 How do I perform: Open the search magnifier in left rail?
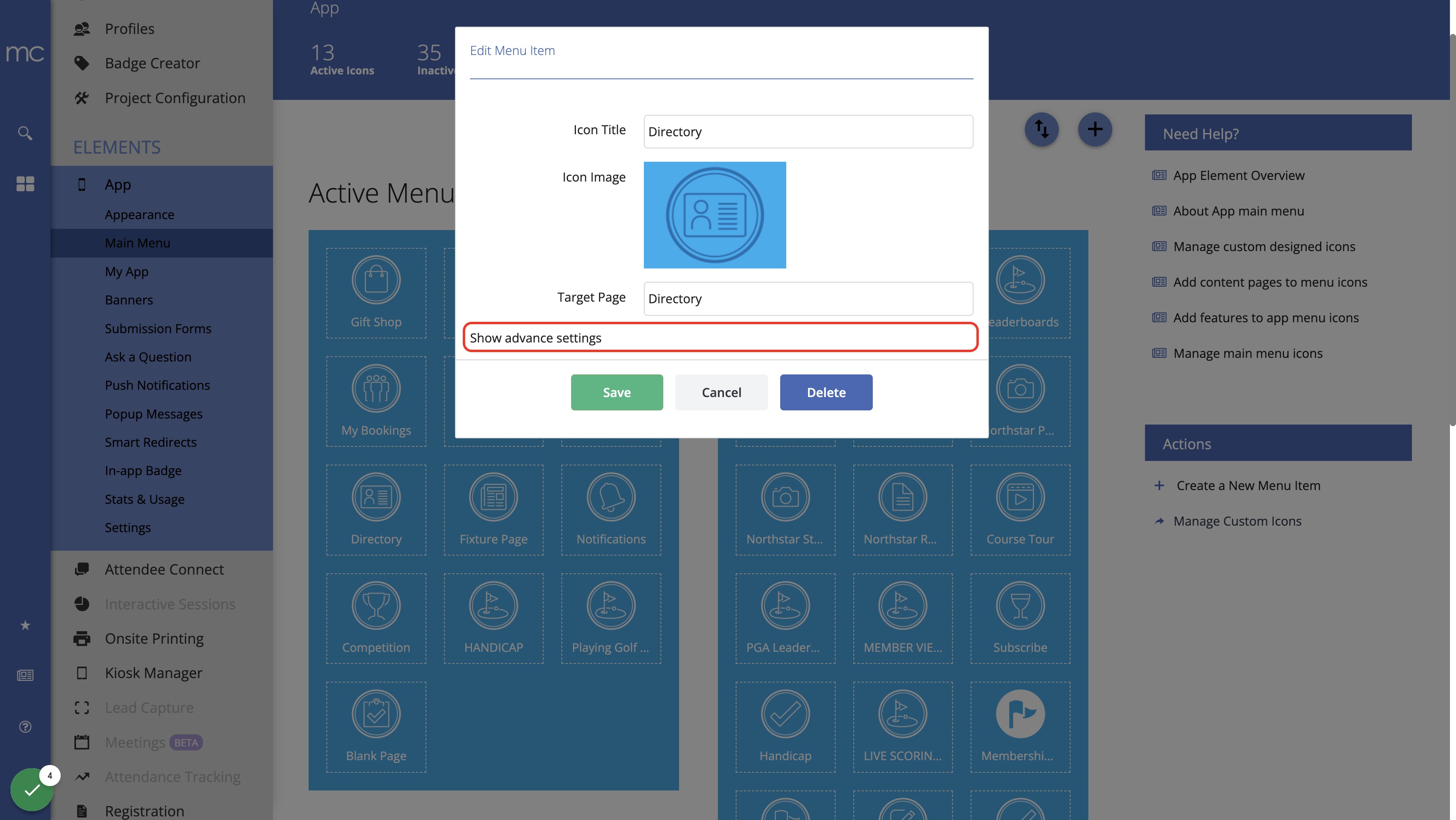point(25,133)
